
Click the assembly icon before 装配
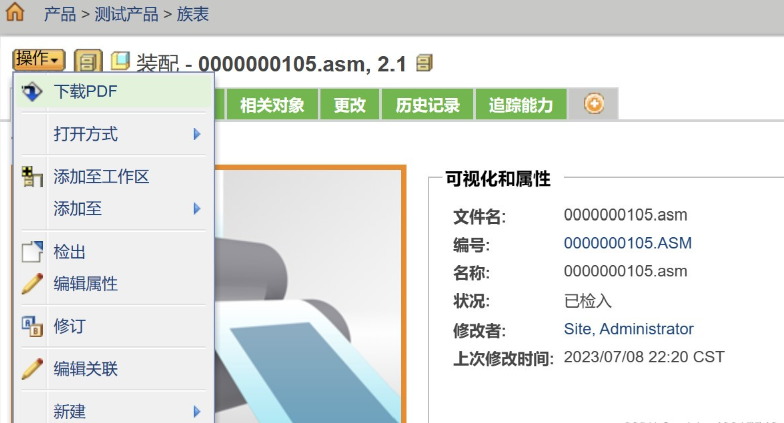(121, 63)
